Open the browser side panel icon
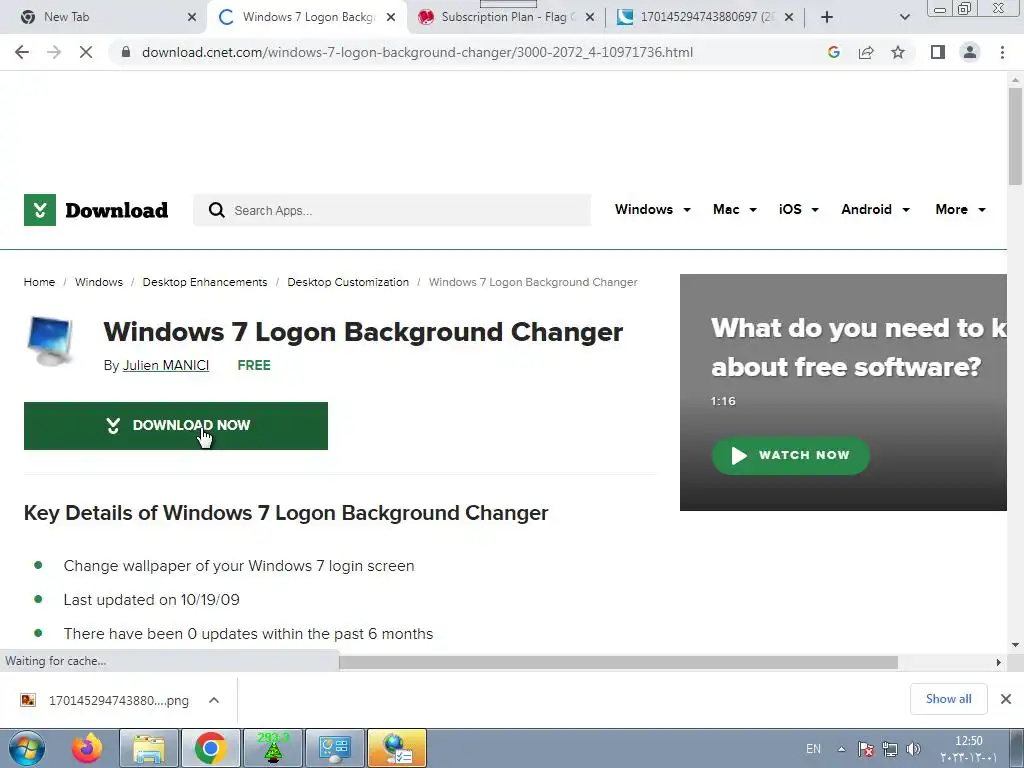The image size is (1024, 768). tap(938, 52)
